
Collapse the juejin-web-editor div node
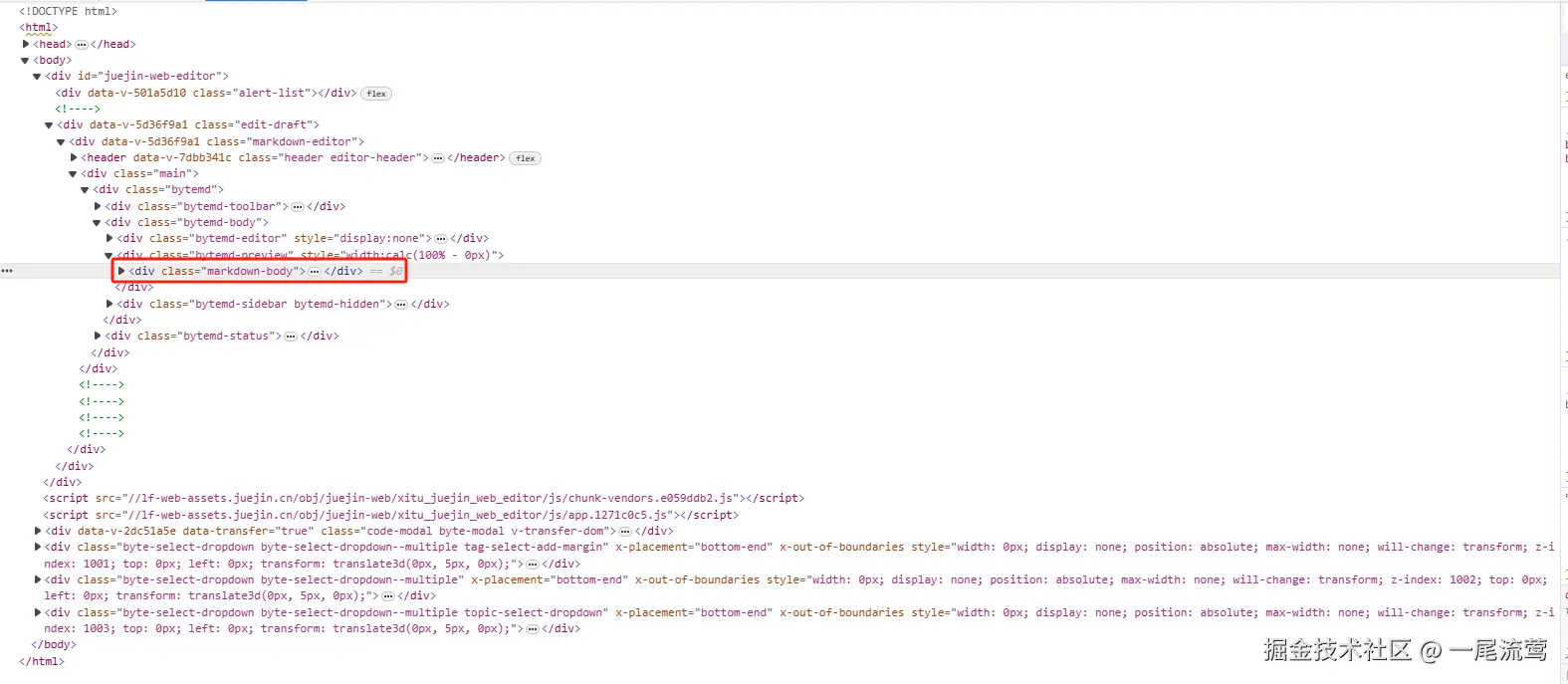(x=37, y=77)
